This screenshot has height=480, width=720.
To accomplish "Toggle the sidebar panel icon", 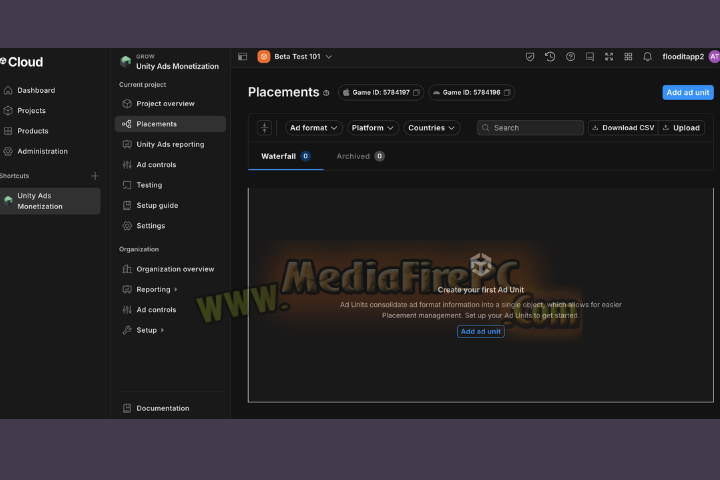I will coord(242,56).
